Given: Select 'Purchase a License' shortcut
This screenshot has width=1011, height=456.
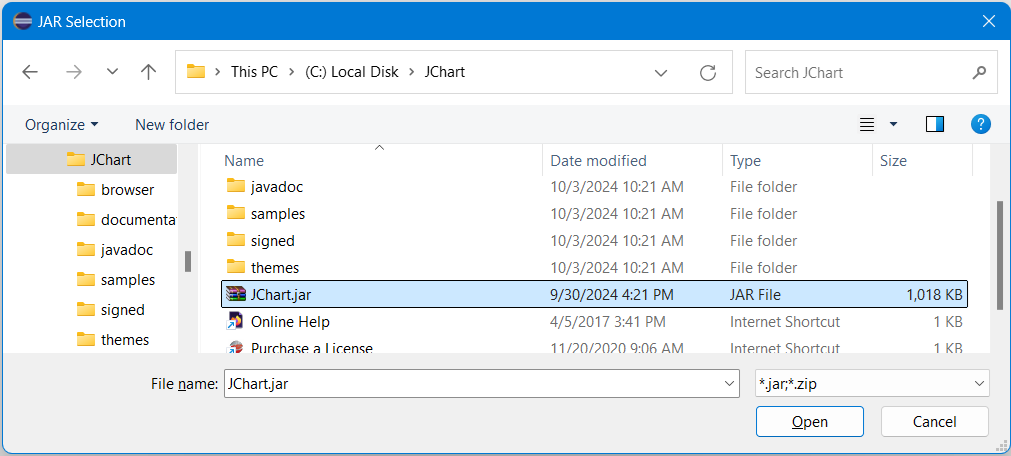Looking at the screenshot, I should click(x=594, y=347).
